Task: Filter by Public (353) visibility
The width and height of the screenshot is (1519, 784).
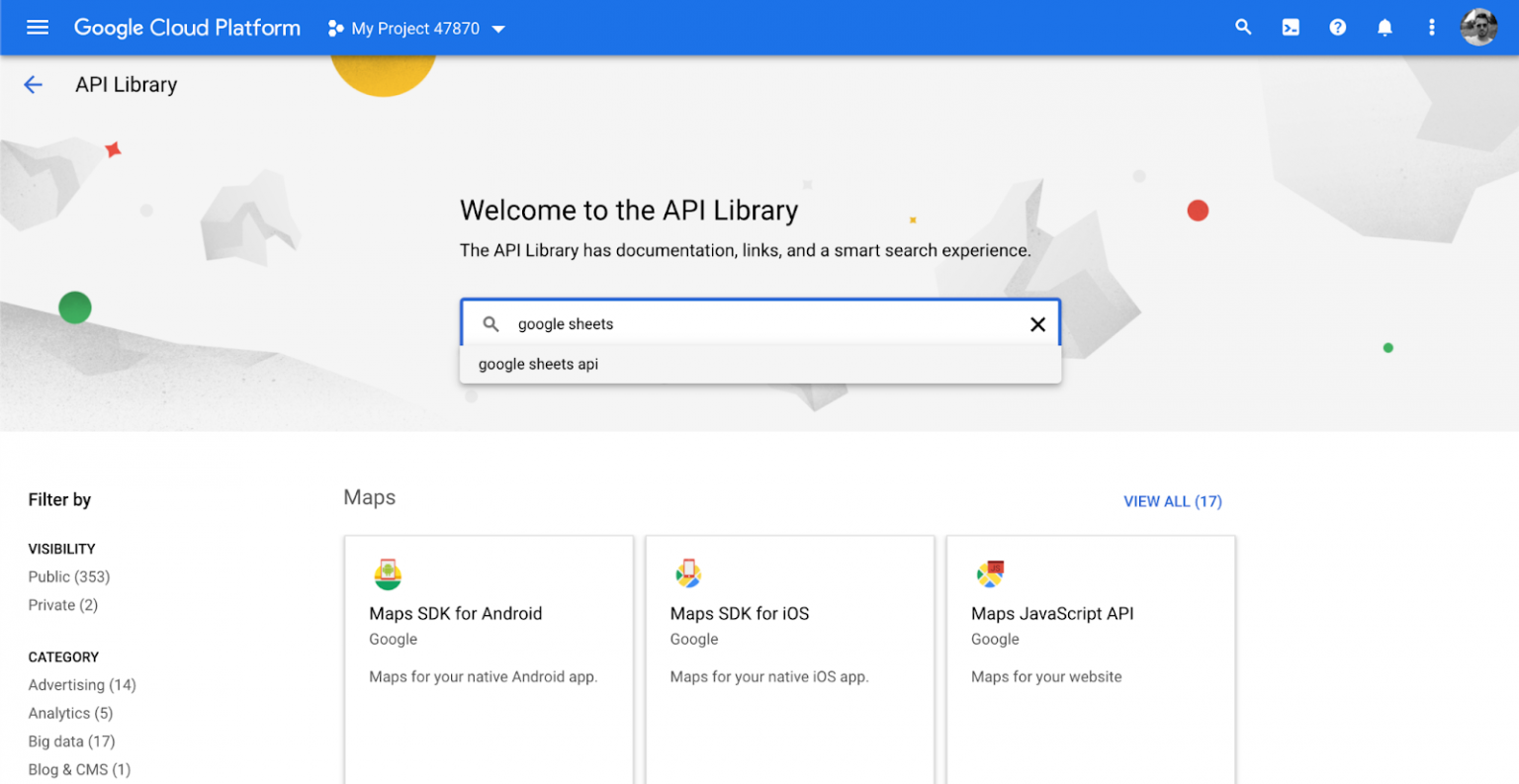Action: (69, 576)
